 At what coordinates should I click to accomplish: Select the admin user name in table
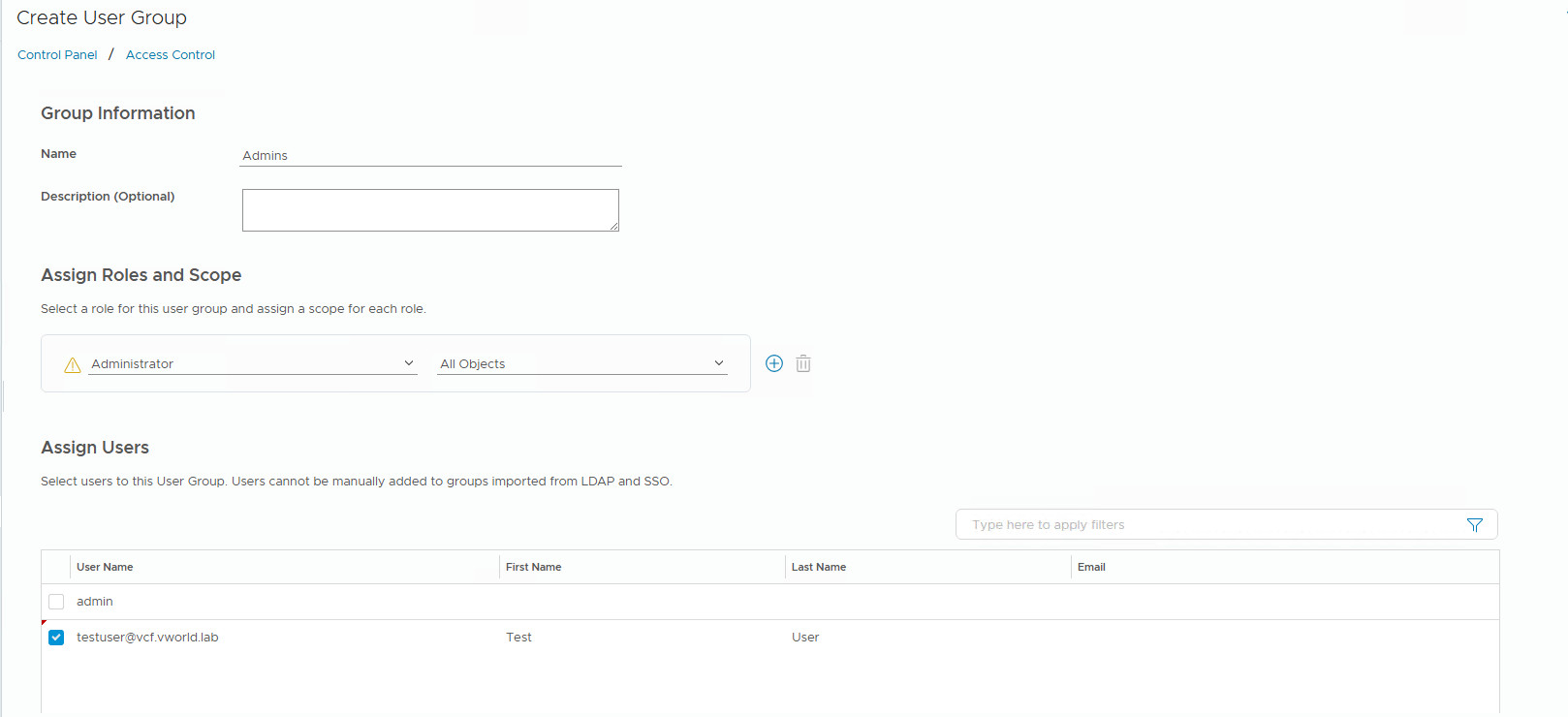click(95, 602)
